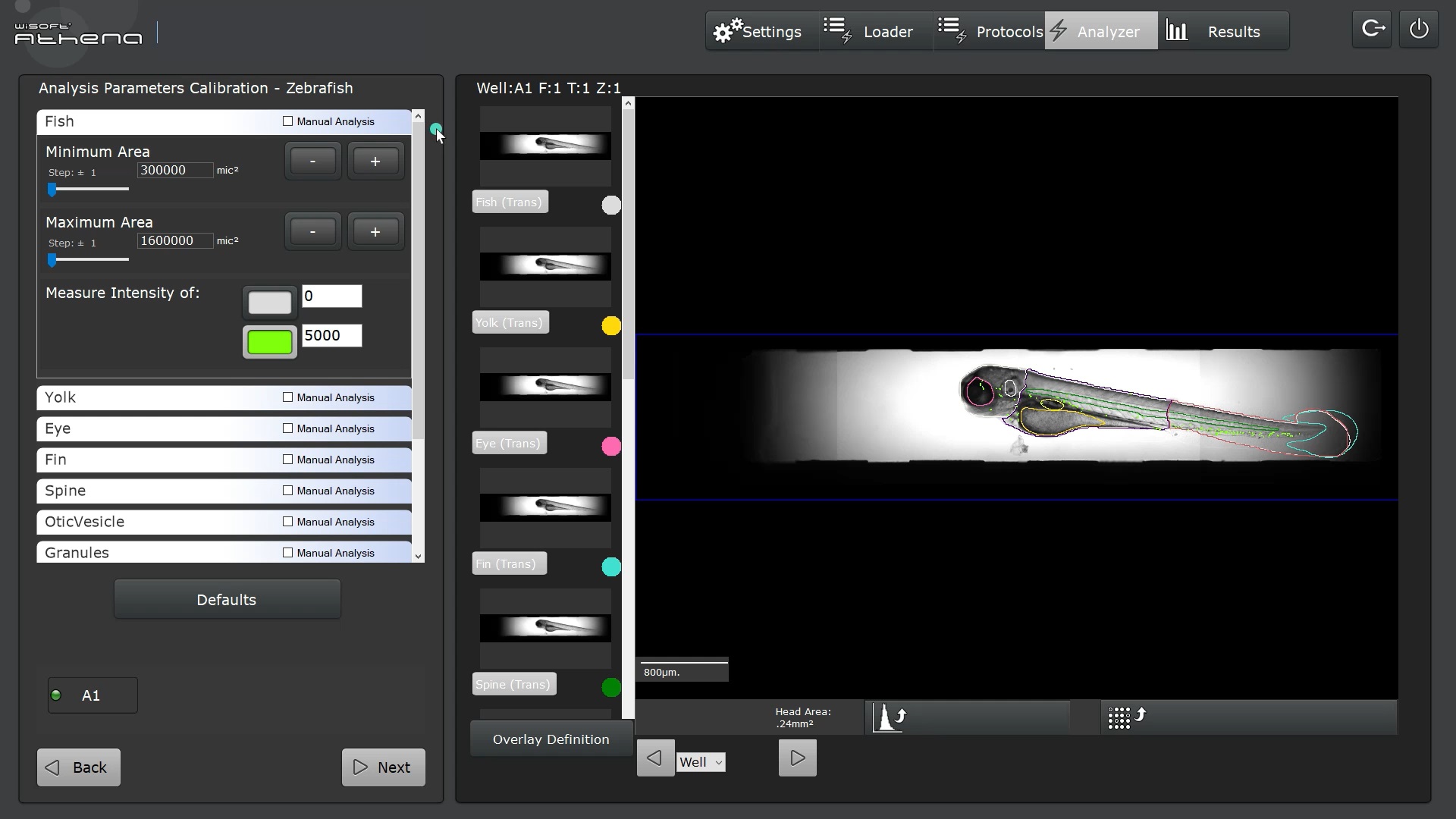Go to previous well arrow
The width and height of the screenshot is (1456, 819).
click(x=655, y=758)
